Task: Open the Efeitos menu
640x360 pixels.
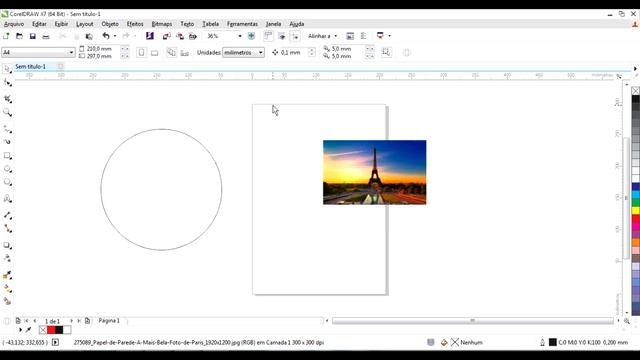Action: 135,24
